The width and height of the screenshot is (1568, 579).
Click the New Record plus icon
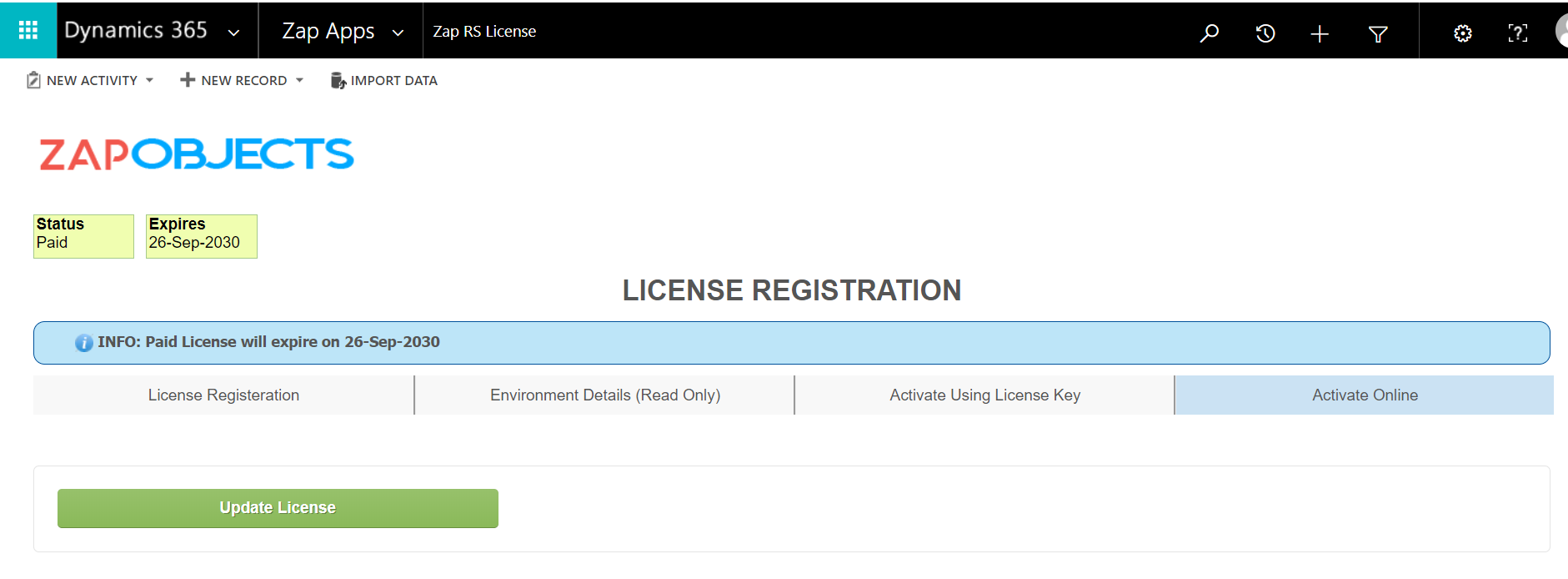coord(188,80)
